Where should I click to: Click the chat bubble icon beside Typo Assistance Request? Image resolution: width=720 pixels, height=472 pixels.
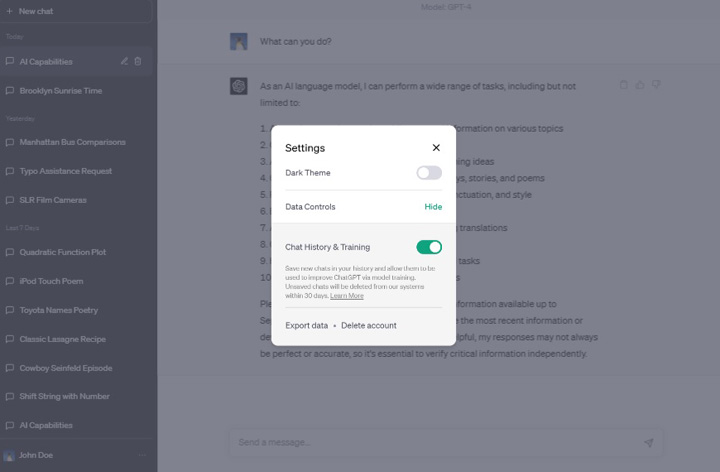10,171
